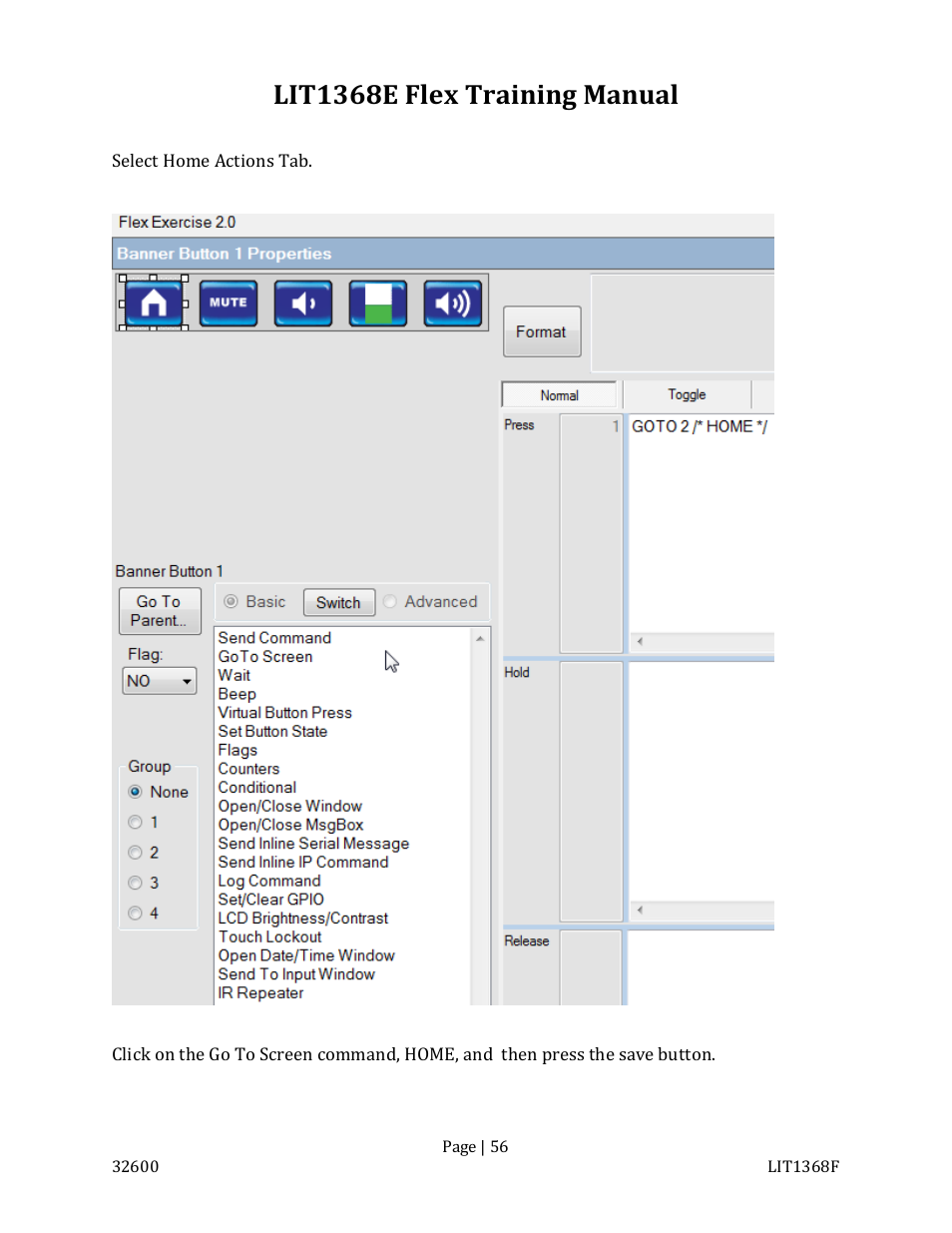Click the MUTE banner button icon

point(229,303)
